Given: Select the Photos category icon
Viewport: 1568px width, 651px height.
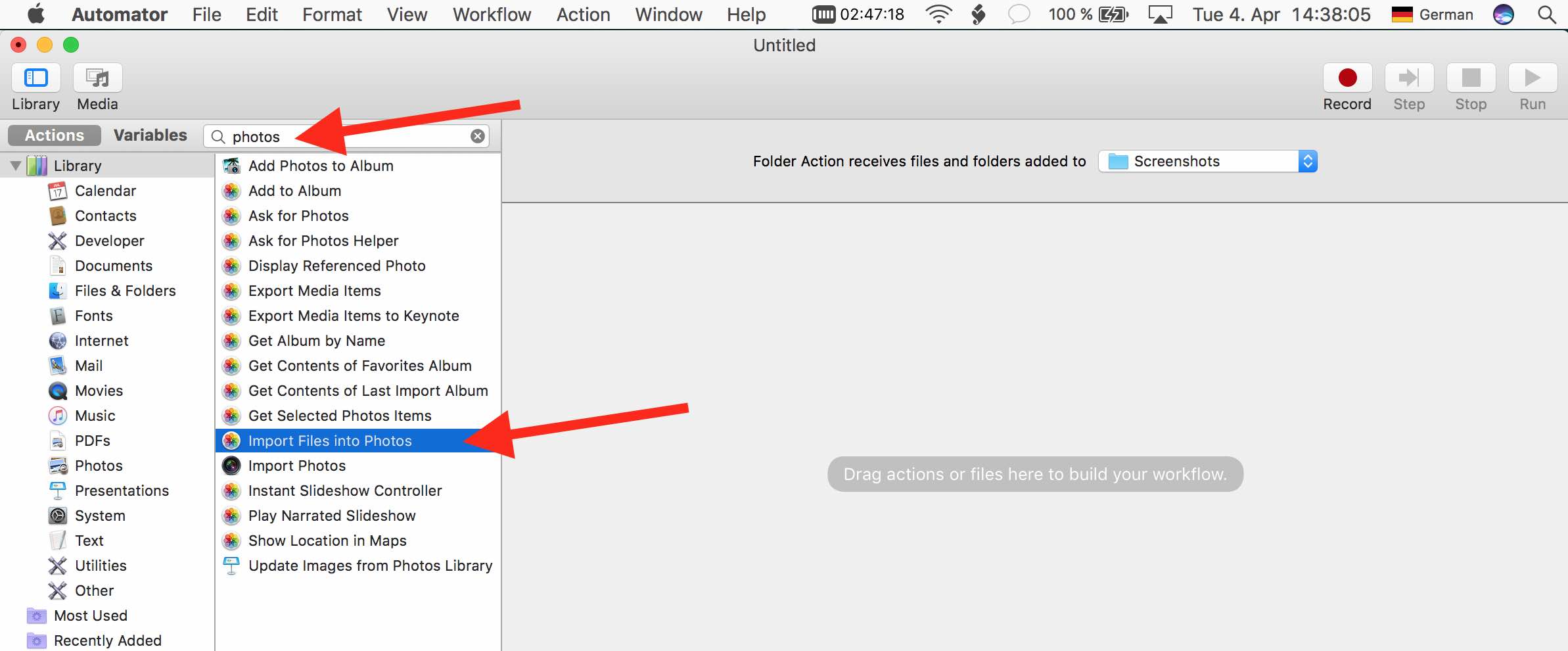Looking at the screenshot, I should pos(58,466).
